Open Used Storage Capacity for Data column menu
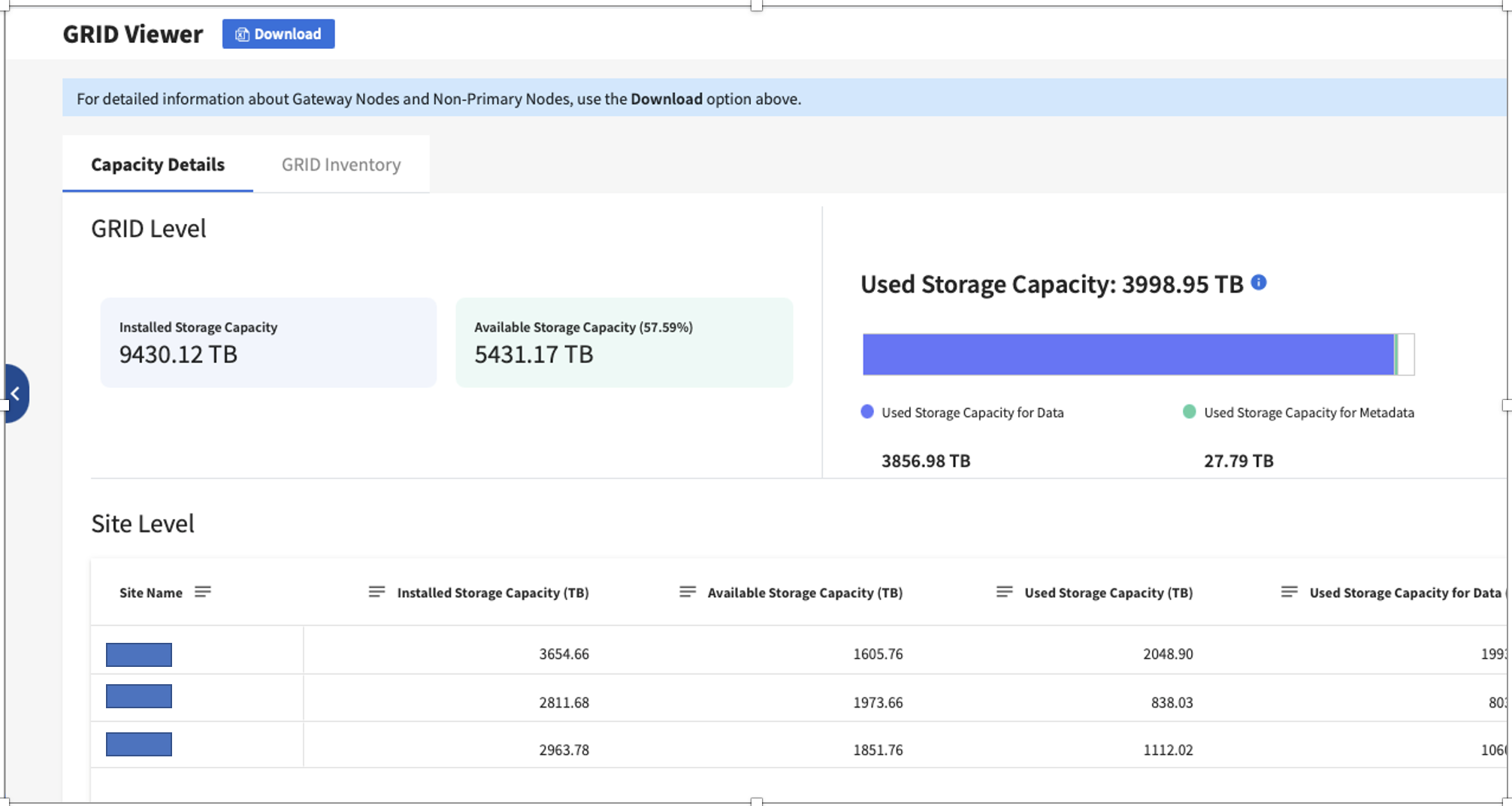Viewport: 1512px width, 806px height. (x=1289, y=592)
